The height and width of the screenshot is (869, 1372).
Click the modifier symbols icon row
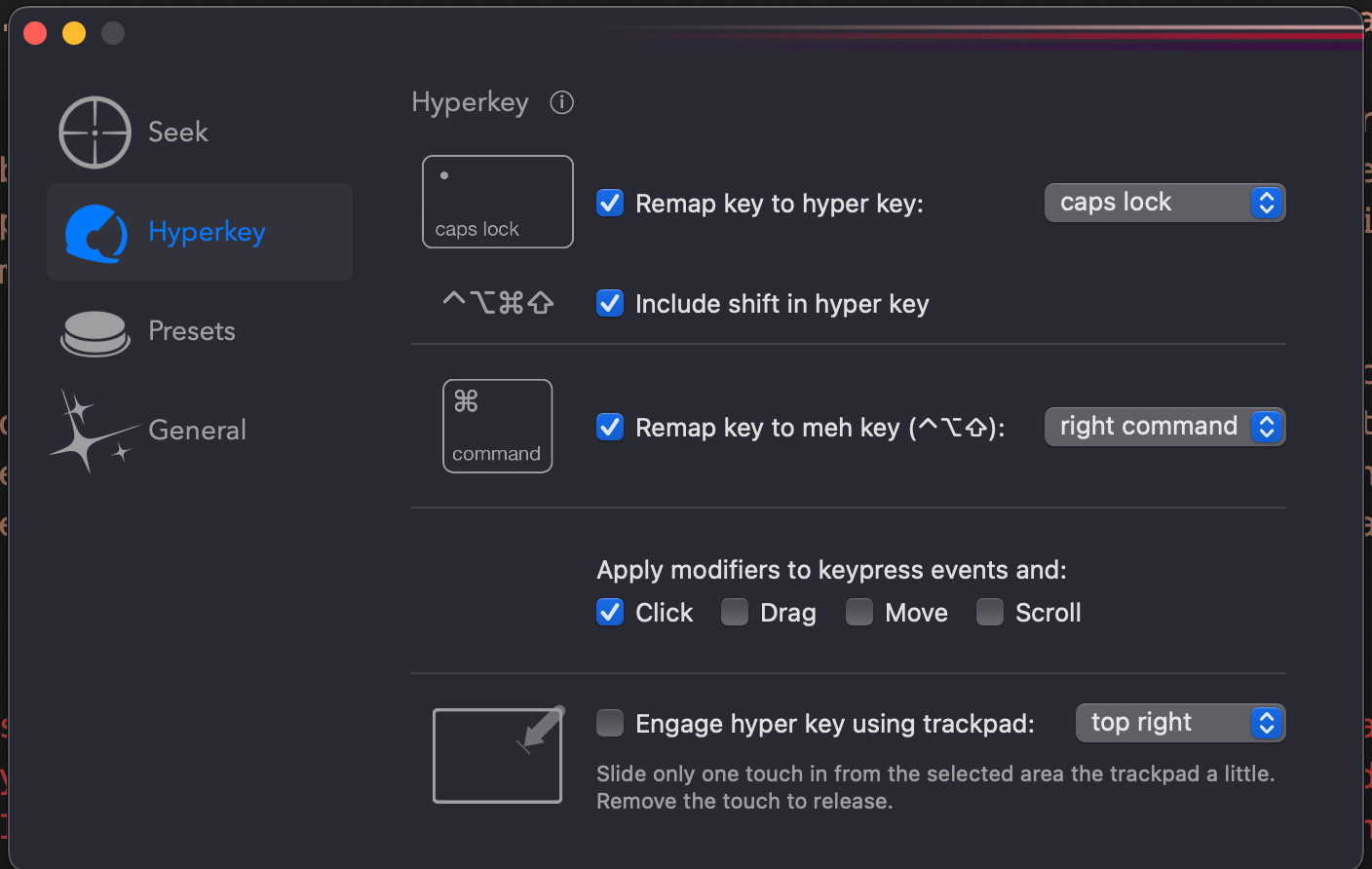[x=497, y=303]
